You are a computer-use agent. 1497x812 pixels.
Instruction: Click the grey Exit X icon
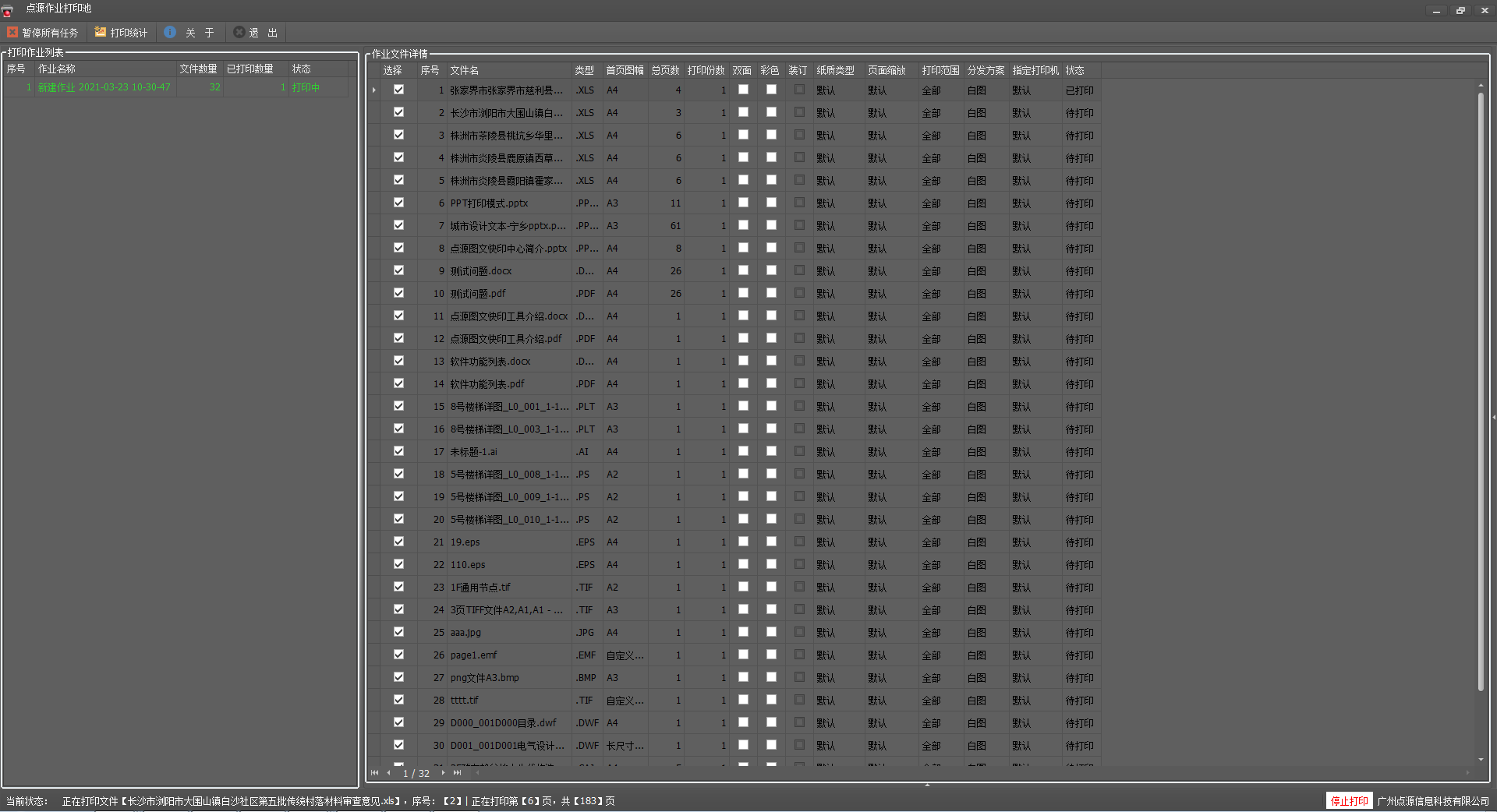pos(239,32)
